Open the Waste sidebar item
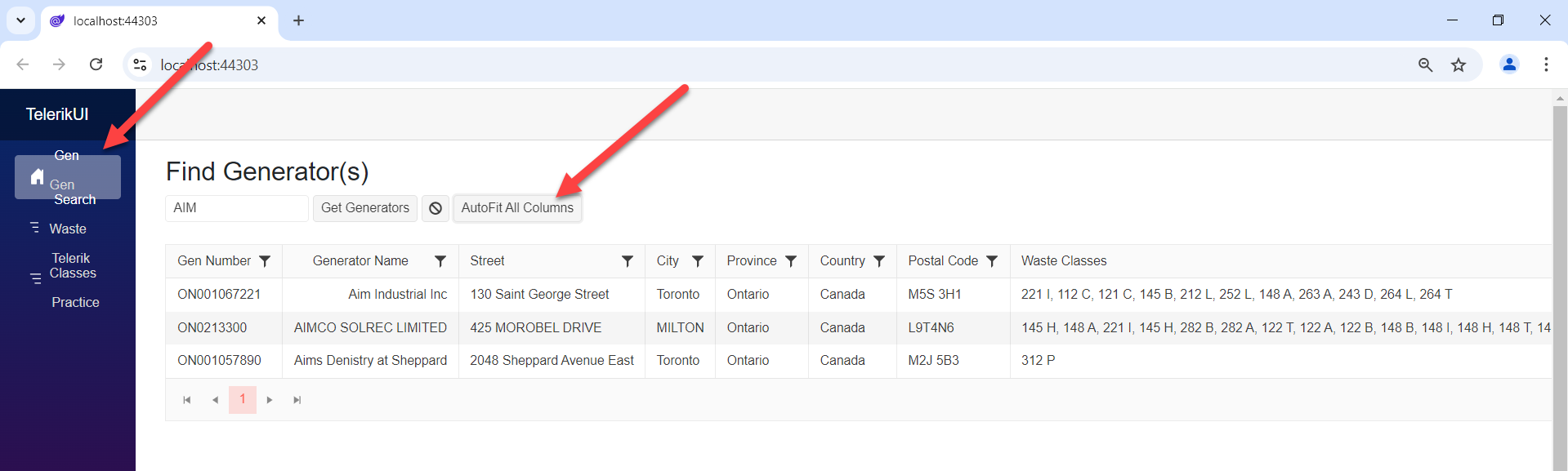The width and height of the screenshot is (1568, 471). click(x=68, y=229)
